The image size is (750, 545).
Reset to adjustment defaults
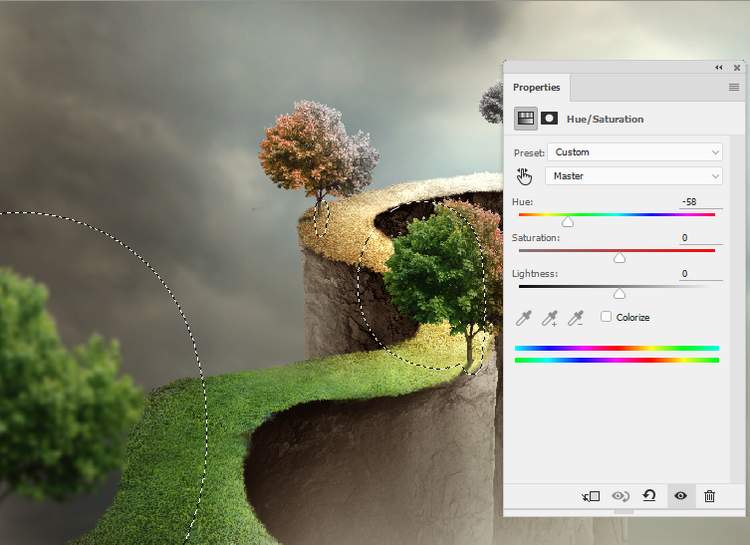(x=649, y=496)
